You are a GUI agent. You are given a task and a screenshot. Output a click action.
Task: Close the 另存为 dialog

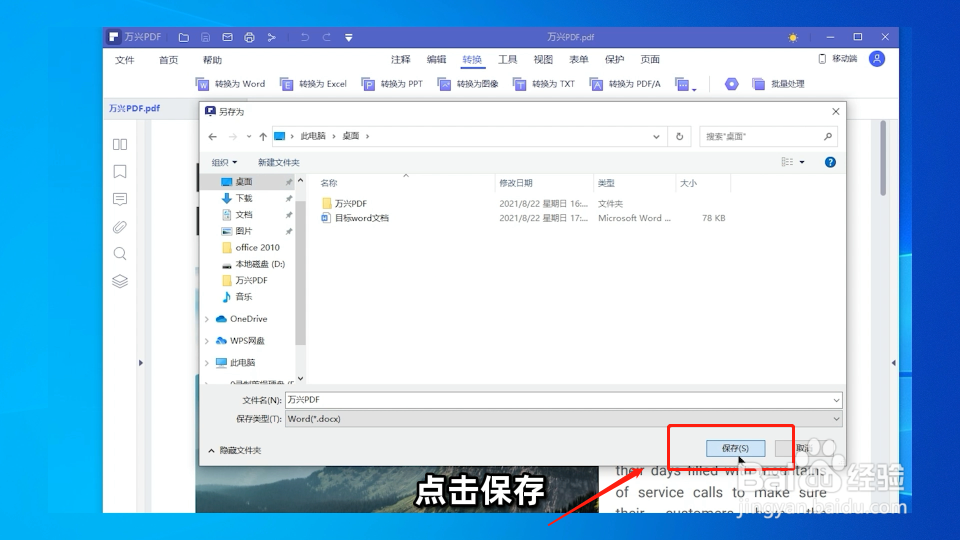[836, 111]
